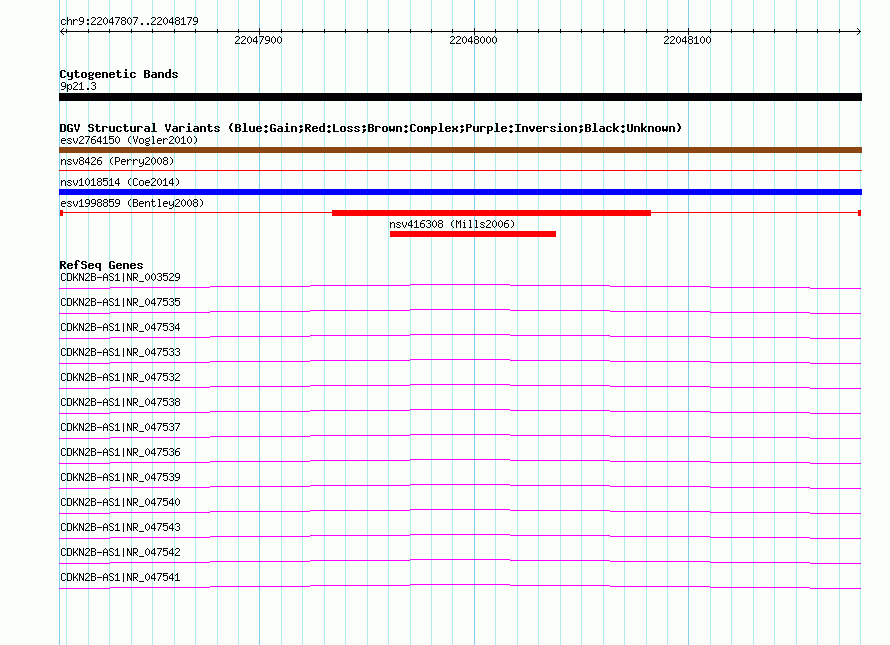Click the nsv8426 (Perry2008) label
Viewport: 890px width, 645px height.
coord(117,161)
